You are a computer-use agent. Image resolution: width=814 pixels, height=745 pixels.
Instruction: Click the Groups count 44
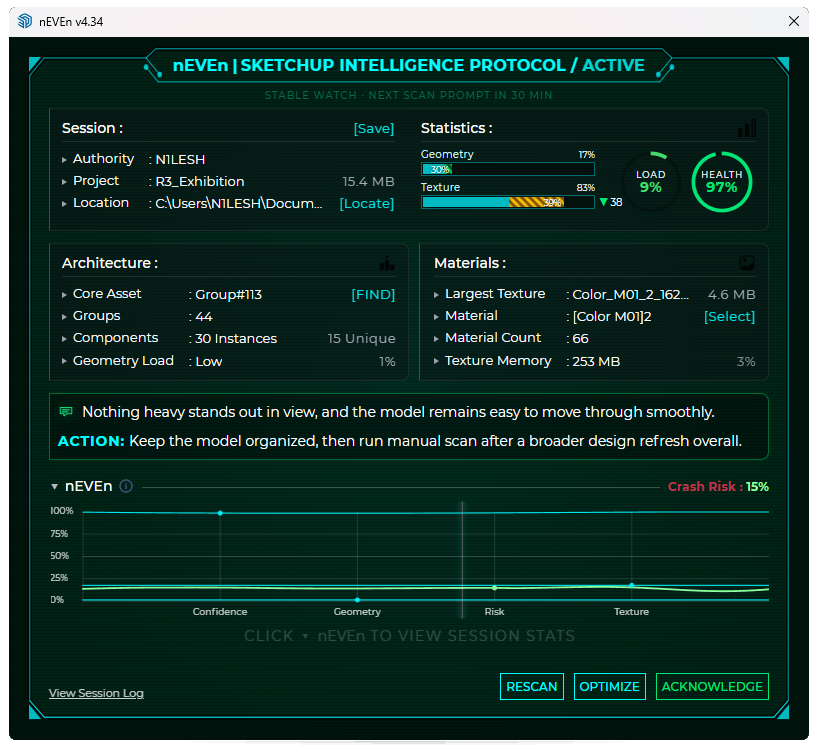pos(204,317)
